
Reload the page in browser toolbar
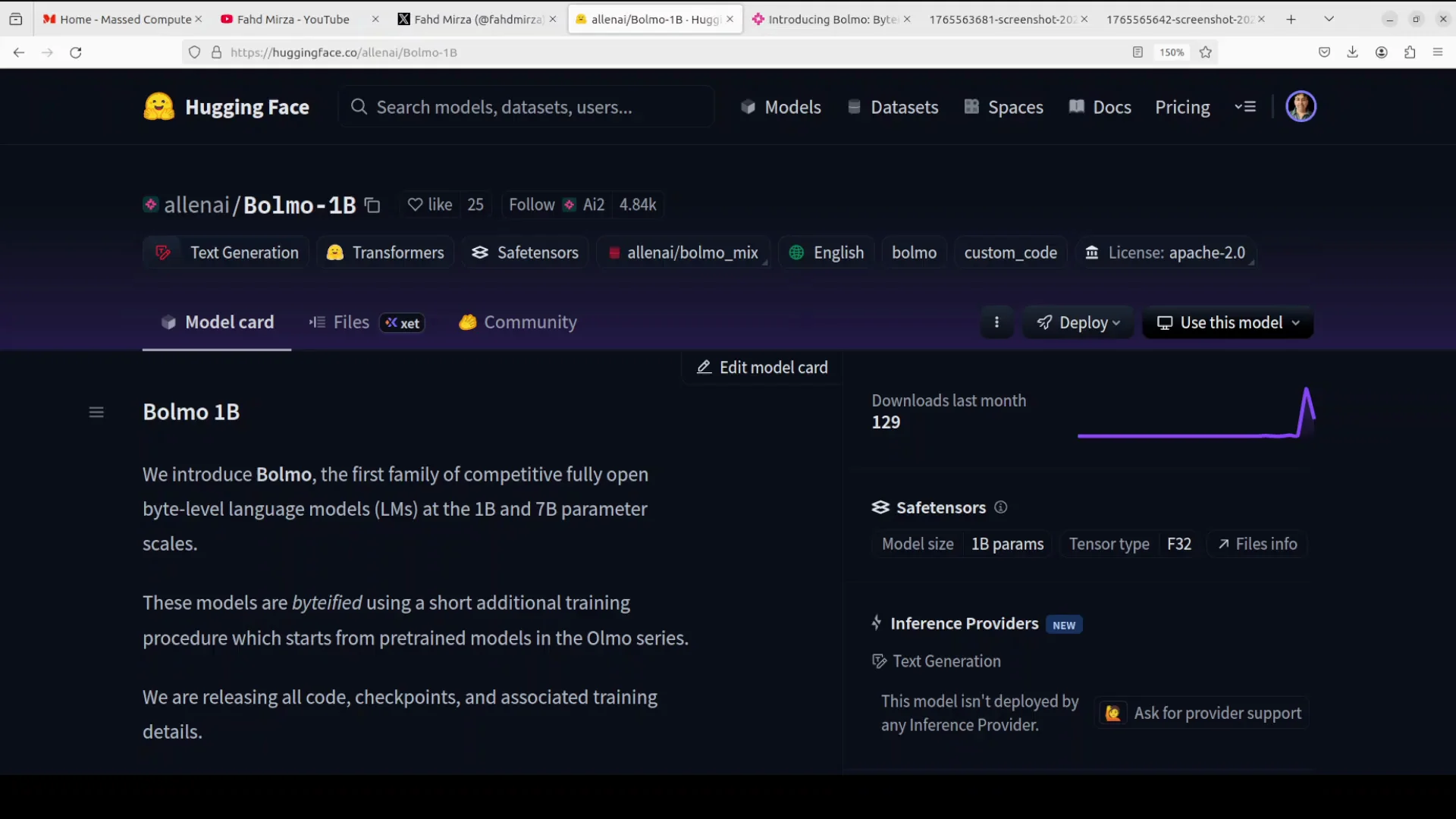(x=76, y=52)
